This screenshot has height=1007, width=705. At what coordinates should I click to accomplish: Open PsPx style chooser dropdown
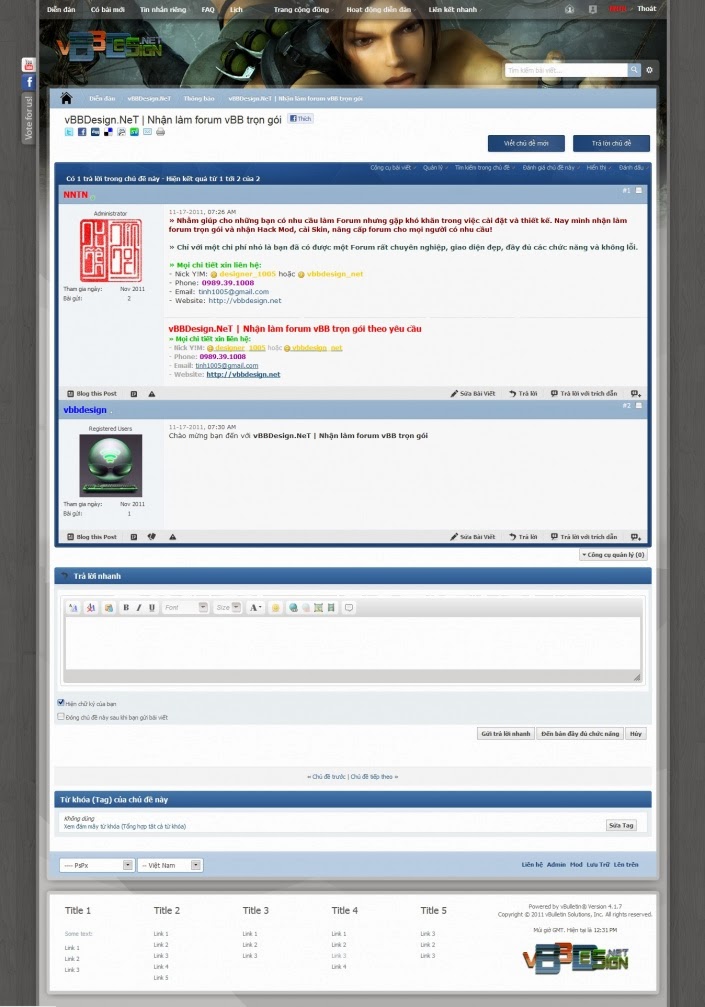[96, 865]
